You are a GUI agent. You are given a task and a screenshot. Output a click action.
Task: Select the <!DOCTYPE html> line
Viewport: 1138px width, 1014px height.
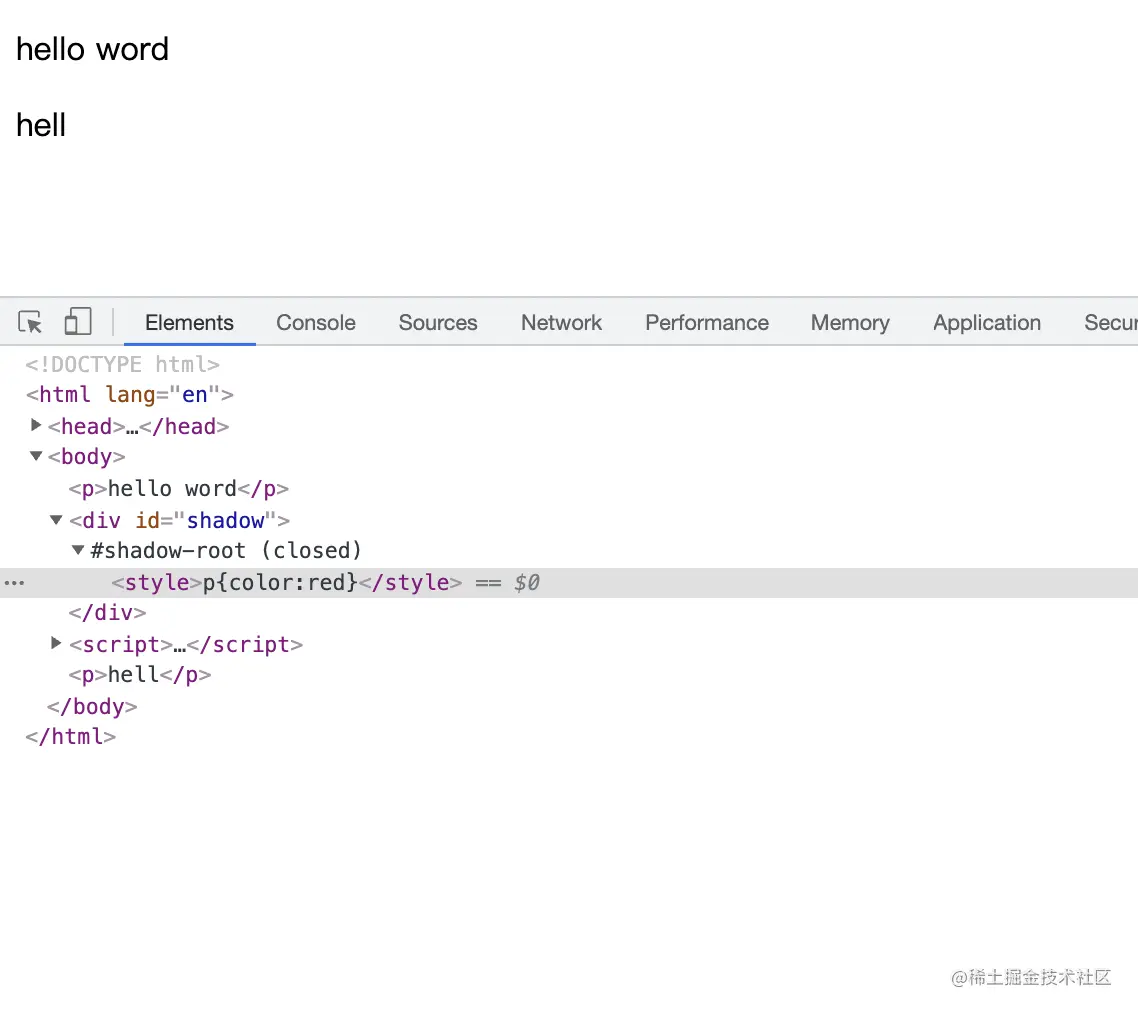123,364
